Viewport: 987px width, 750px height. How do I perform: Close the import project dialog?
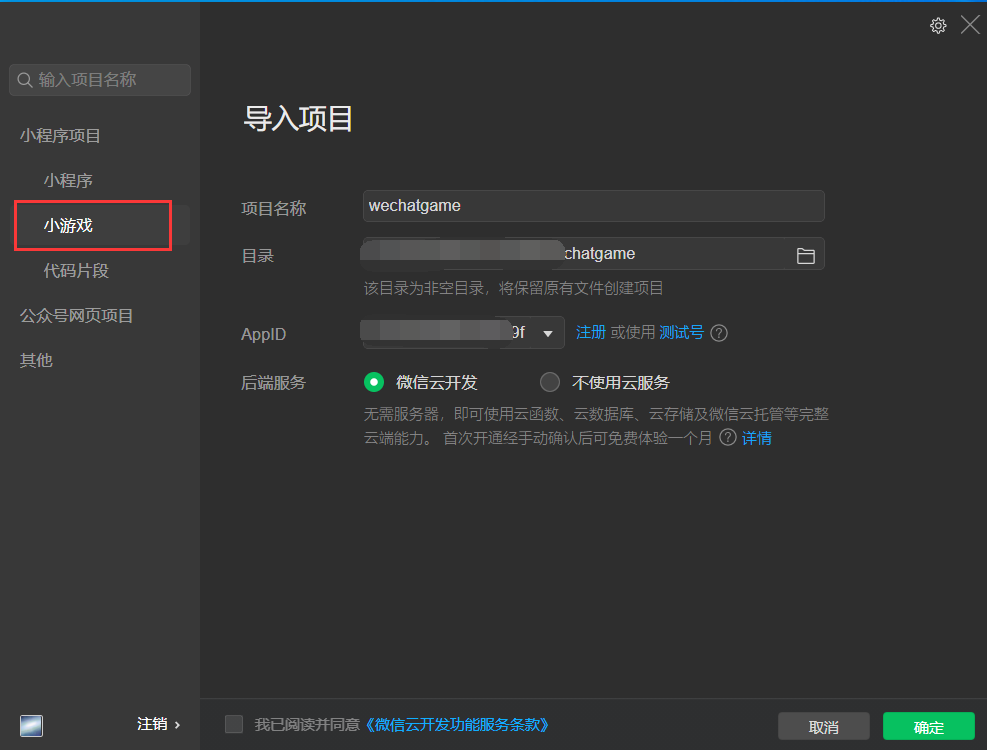click(x=970, y=25)
